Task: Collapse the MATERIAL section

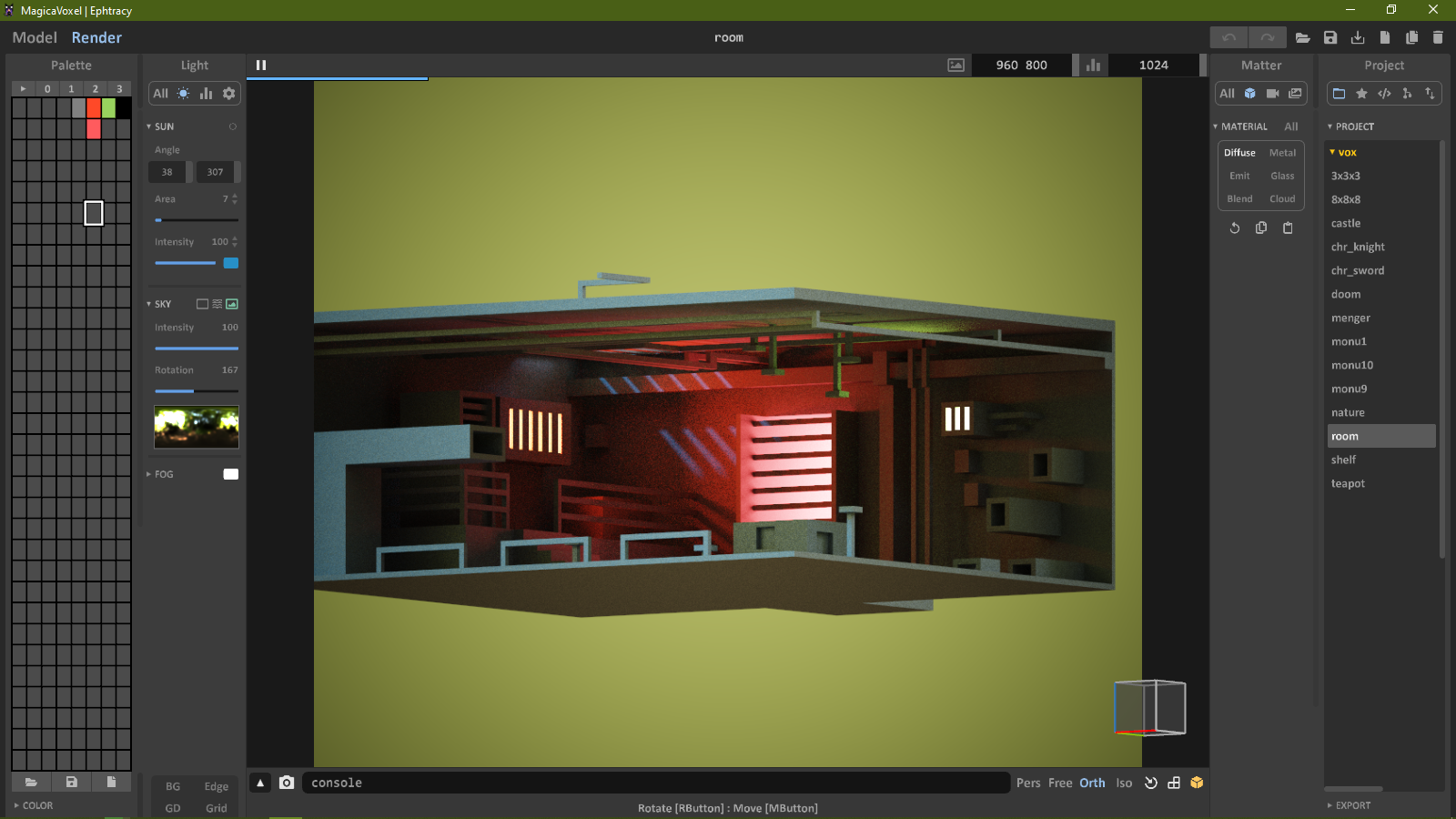Action: point(1240,126)
